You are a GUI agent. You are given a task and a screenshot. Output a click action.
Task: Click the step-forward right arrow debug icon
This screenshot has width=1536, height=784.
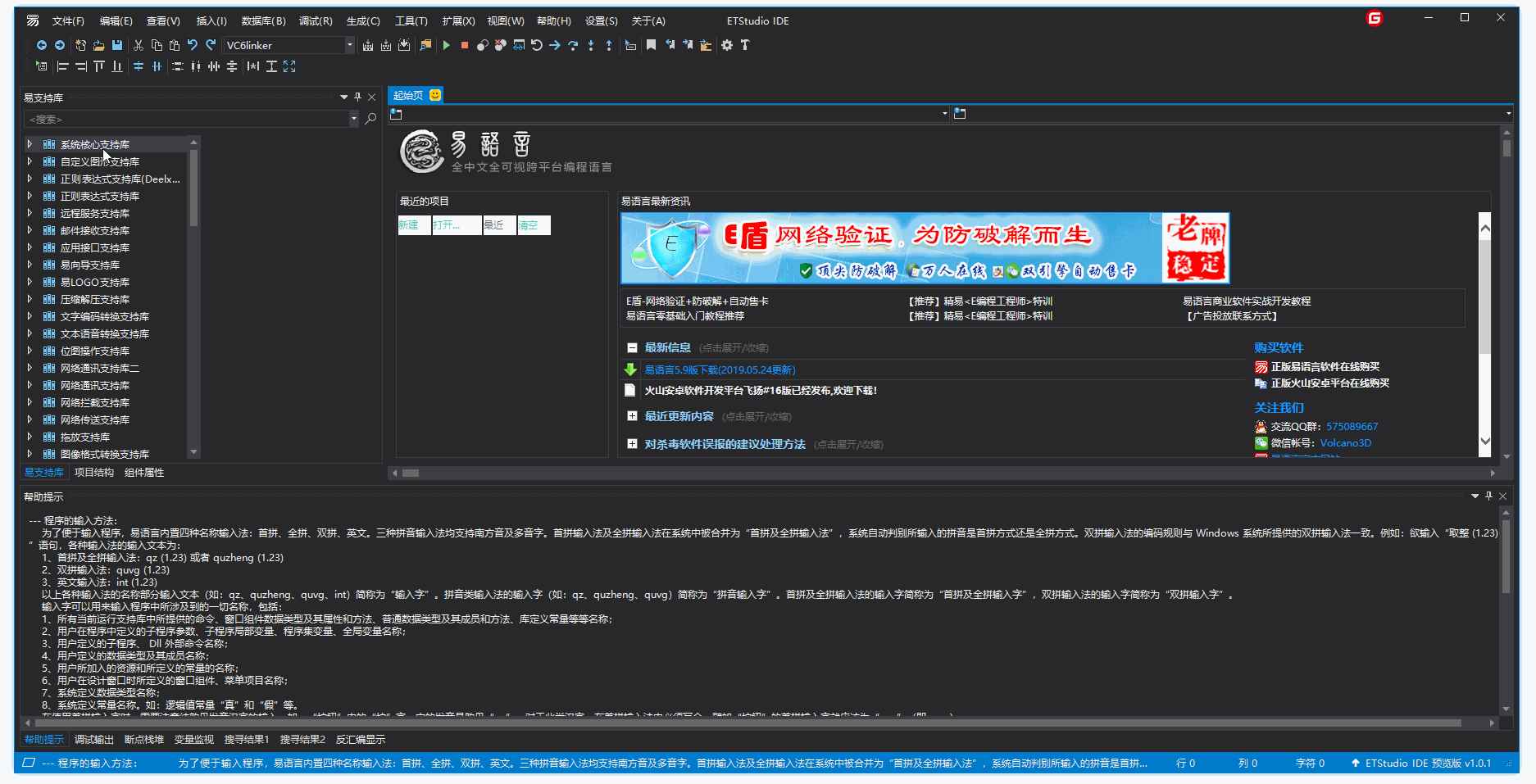(x=555, y=45)
